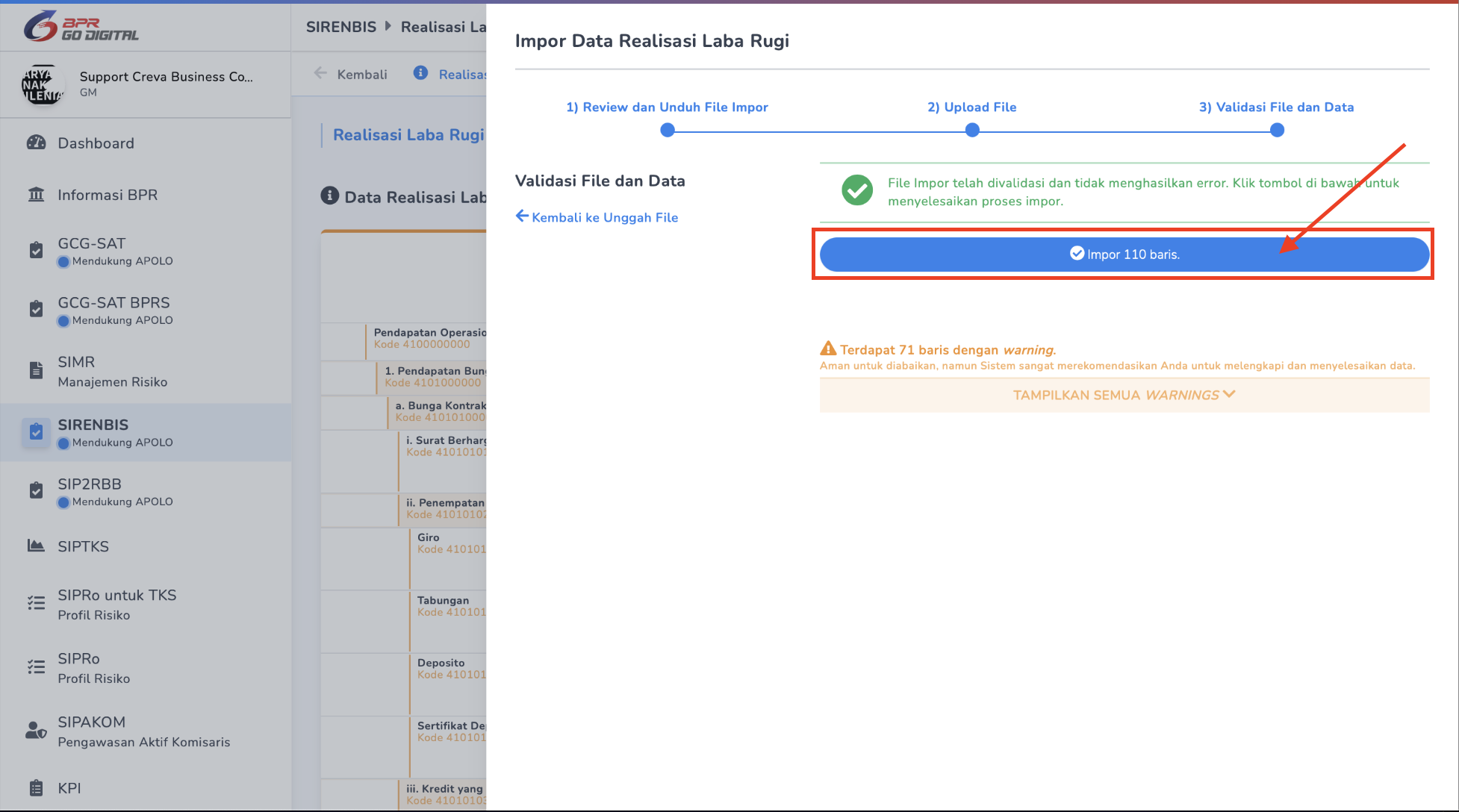Click the chevron on Tampilkan Semua Warnings

(1229, 394)
